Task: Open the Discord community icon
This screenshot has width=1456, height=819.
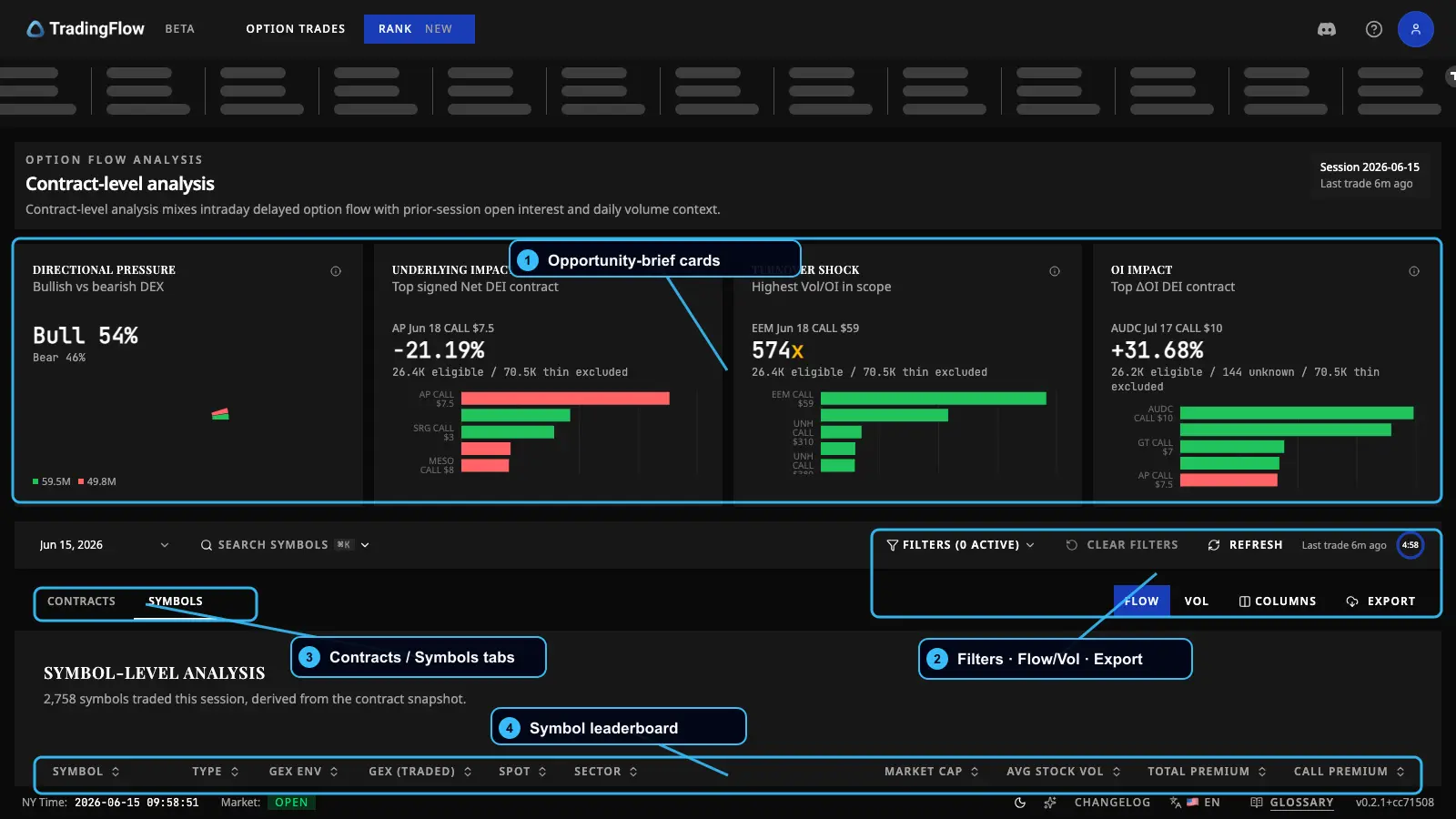Action: (x=1327, y=29)
